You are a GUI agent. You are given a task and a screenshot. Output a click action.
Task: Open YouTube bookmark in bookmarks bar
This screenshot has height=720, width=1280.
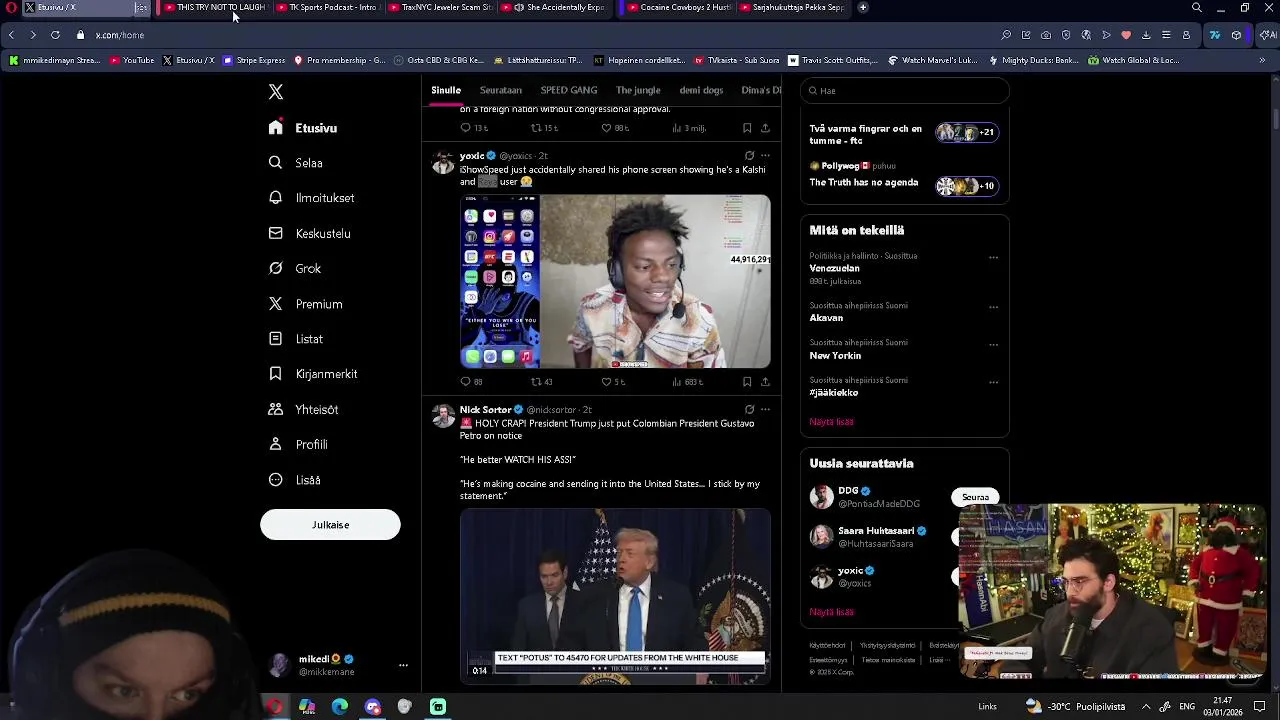[x=132, y=60]
